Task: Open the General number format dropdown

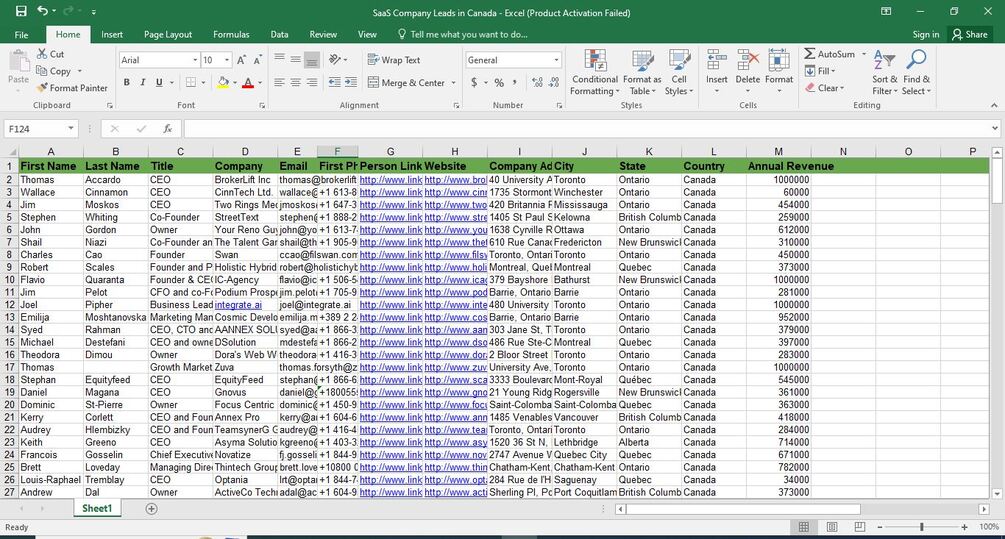Action: [556, 60]
